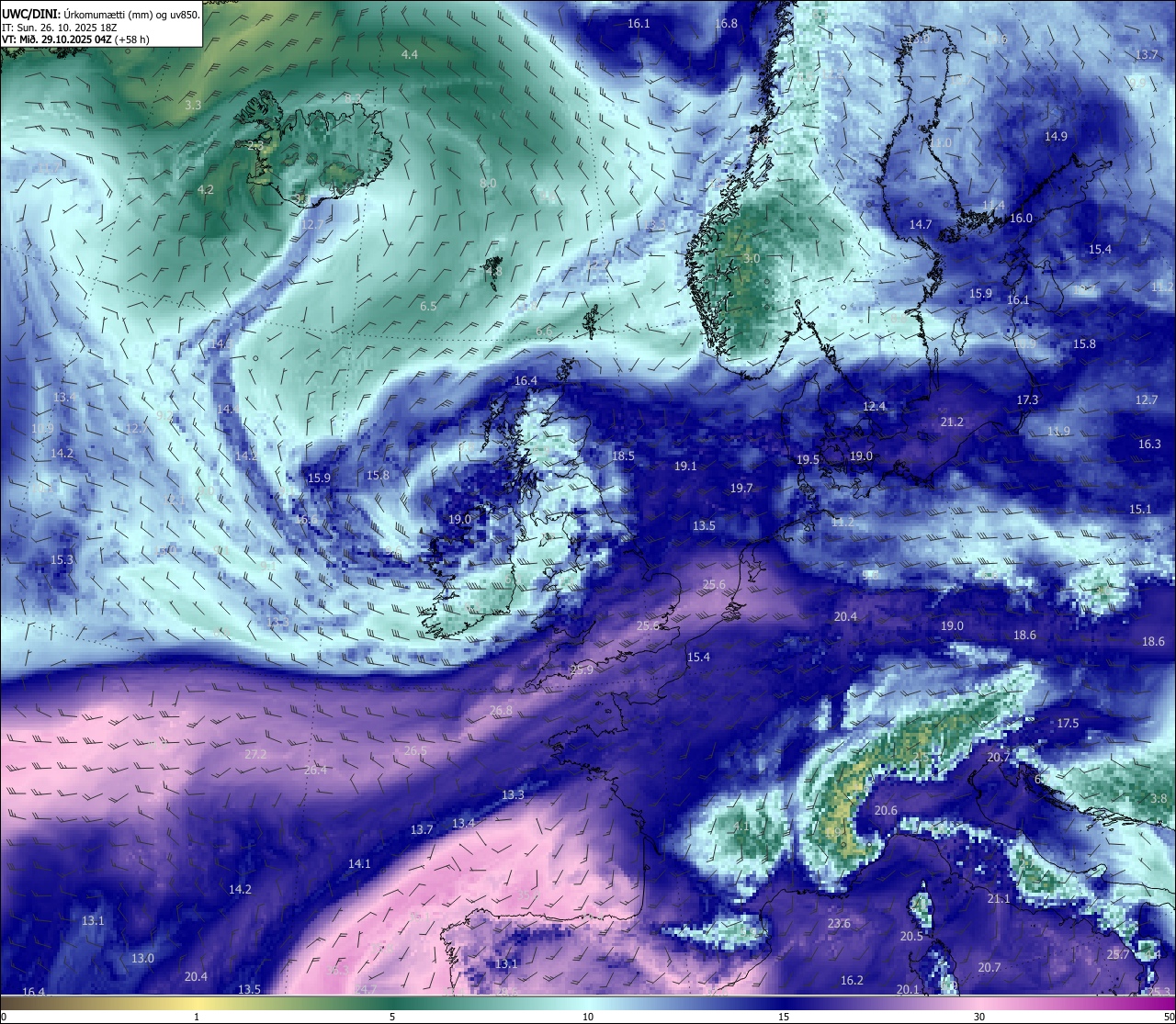The image size is (1176, 1024).
Task: Click the 12.4 value near Denmark
Action: (874, 407)
